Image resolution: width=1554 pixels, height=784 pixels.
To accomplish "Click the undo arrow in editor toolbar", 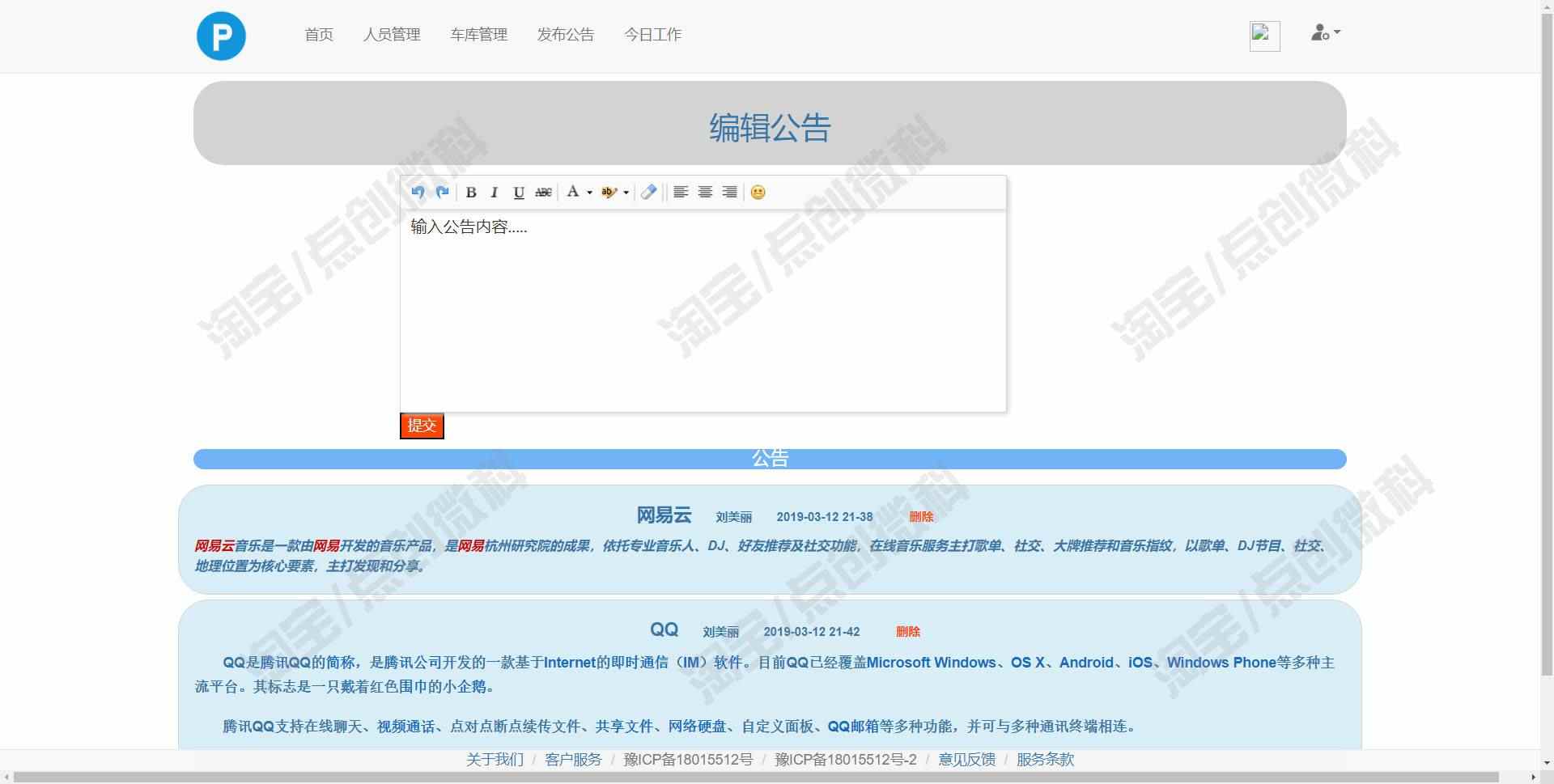I will click(x=418, y=192).
